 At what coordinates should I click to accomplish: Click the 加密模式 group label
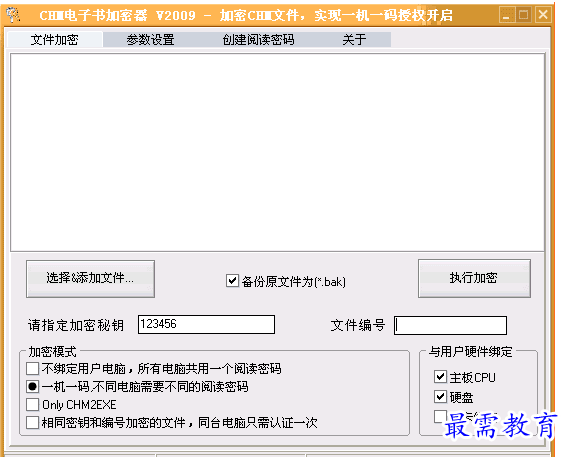pyautogui.click(x=52, y=351)
